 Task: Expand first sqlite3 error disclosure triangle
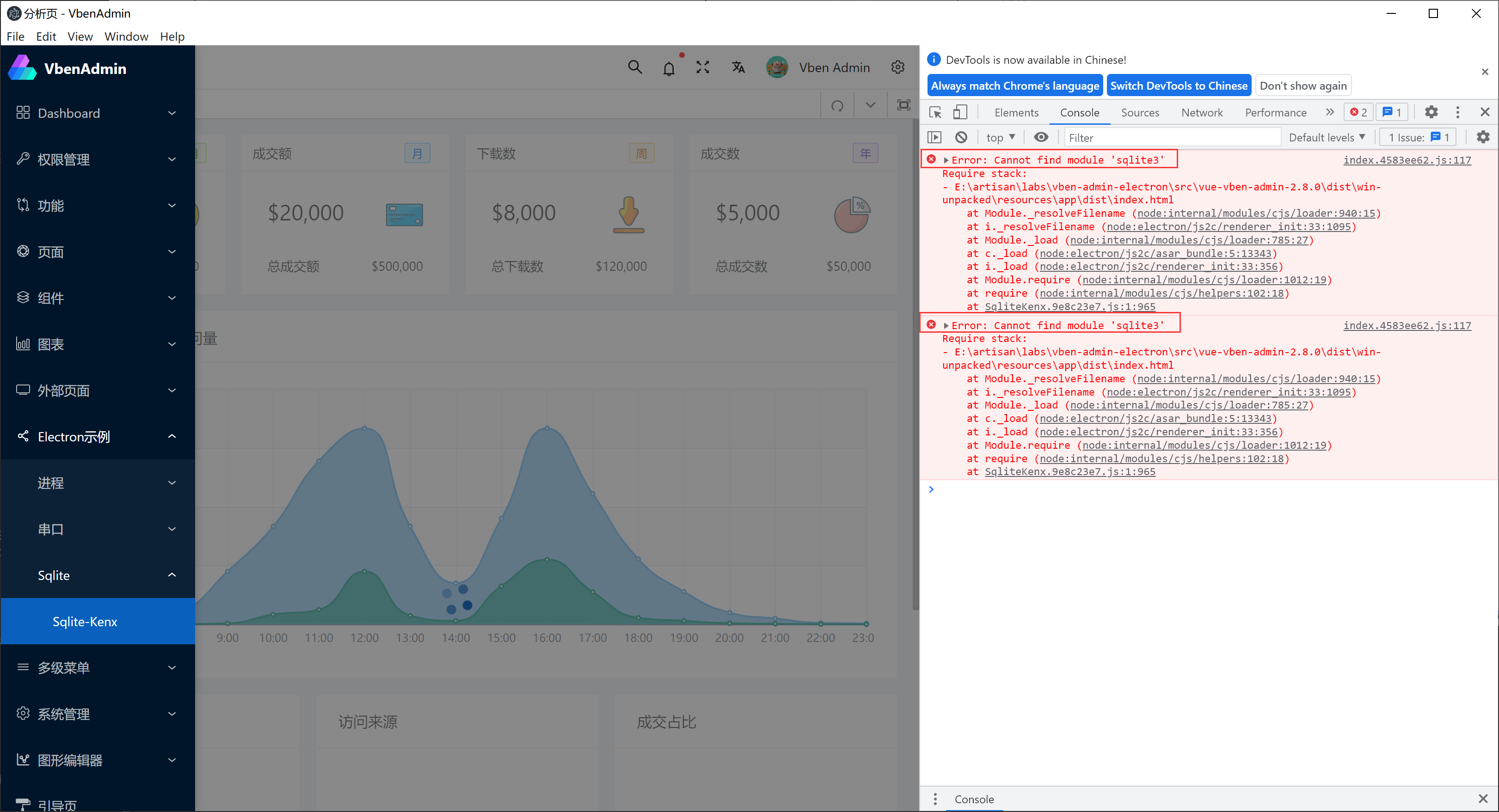pyautogui.click(x=946, y=160)
